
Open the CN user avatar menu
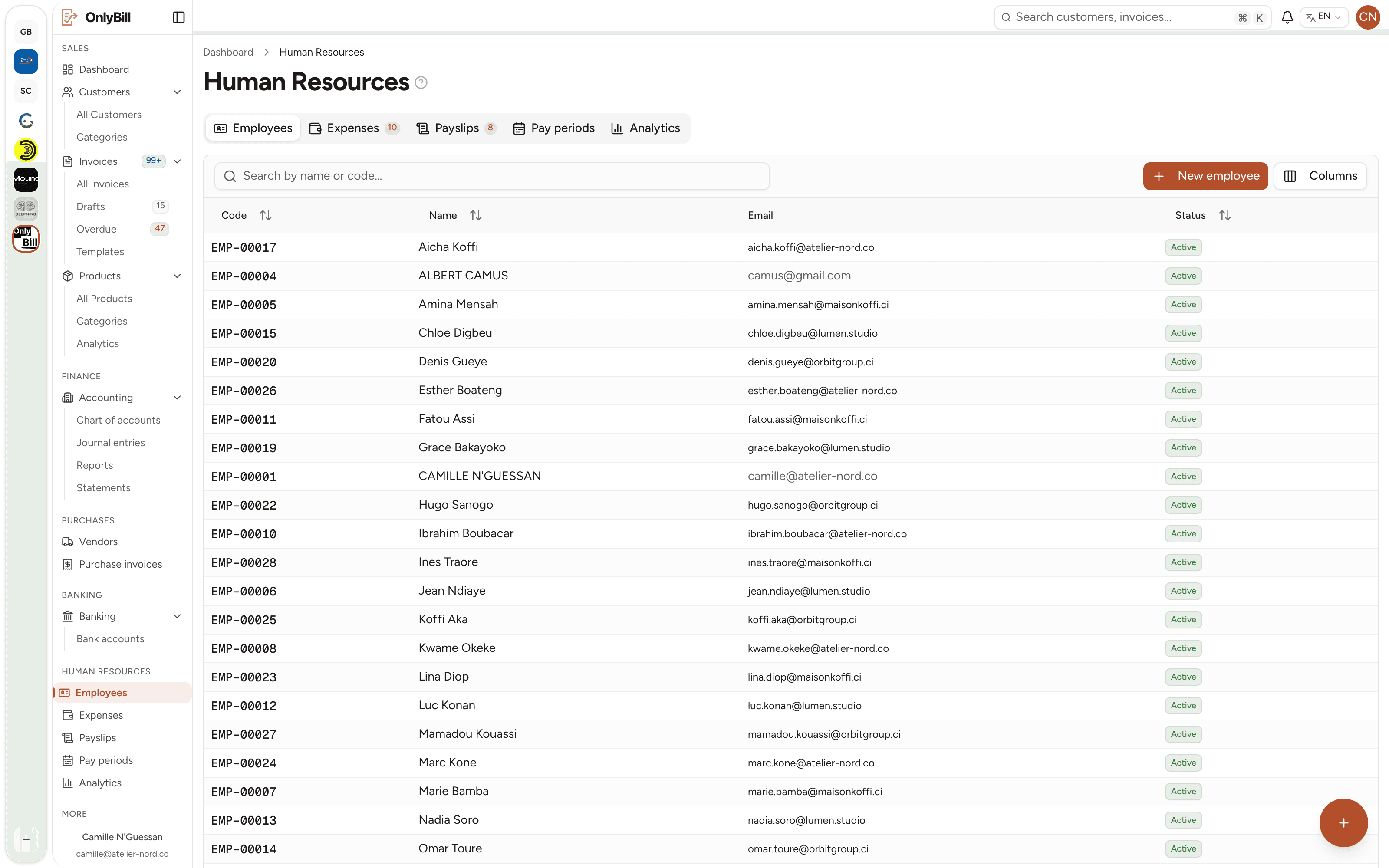click(1367, 17)
